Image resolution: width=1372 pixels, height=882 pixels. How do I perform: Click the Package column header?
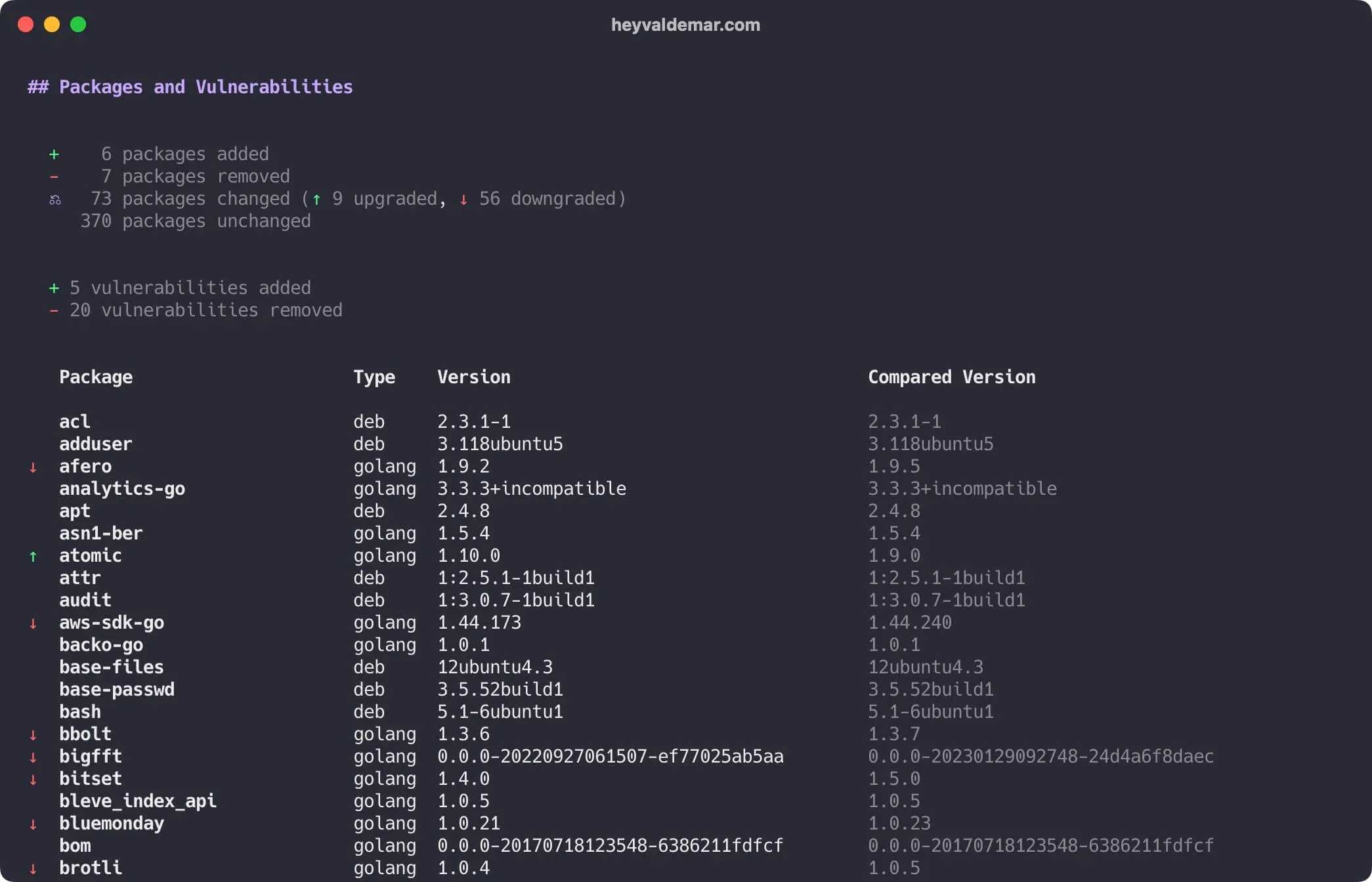[96, 377]
